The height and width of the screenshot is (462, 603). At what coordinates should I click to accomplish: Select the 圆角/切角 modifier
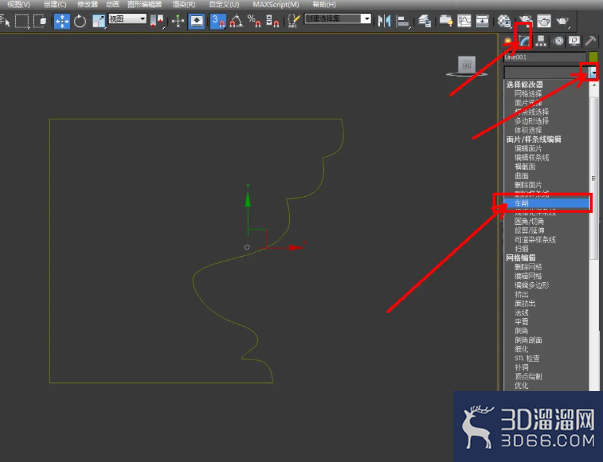coord(529,221)
